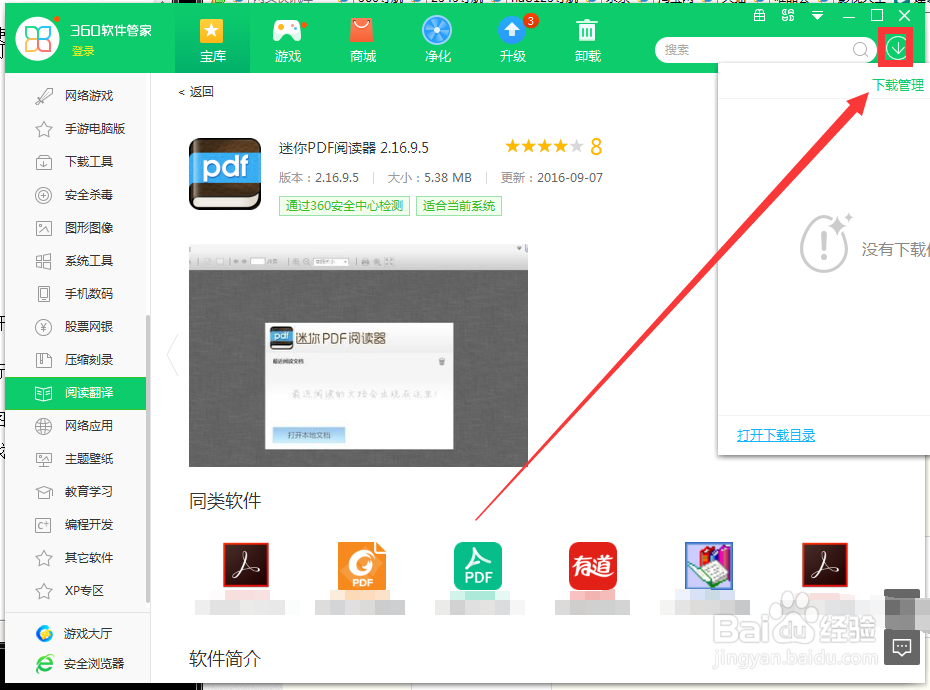
Task: Select 系统工具 category
Action: (75, 261)
